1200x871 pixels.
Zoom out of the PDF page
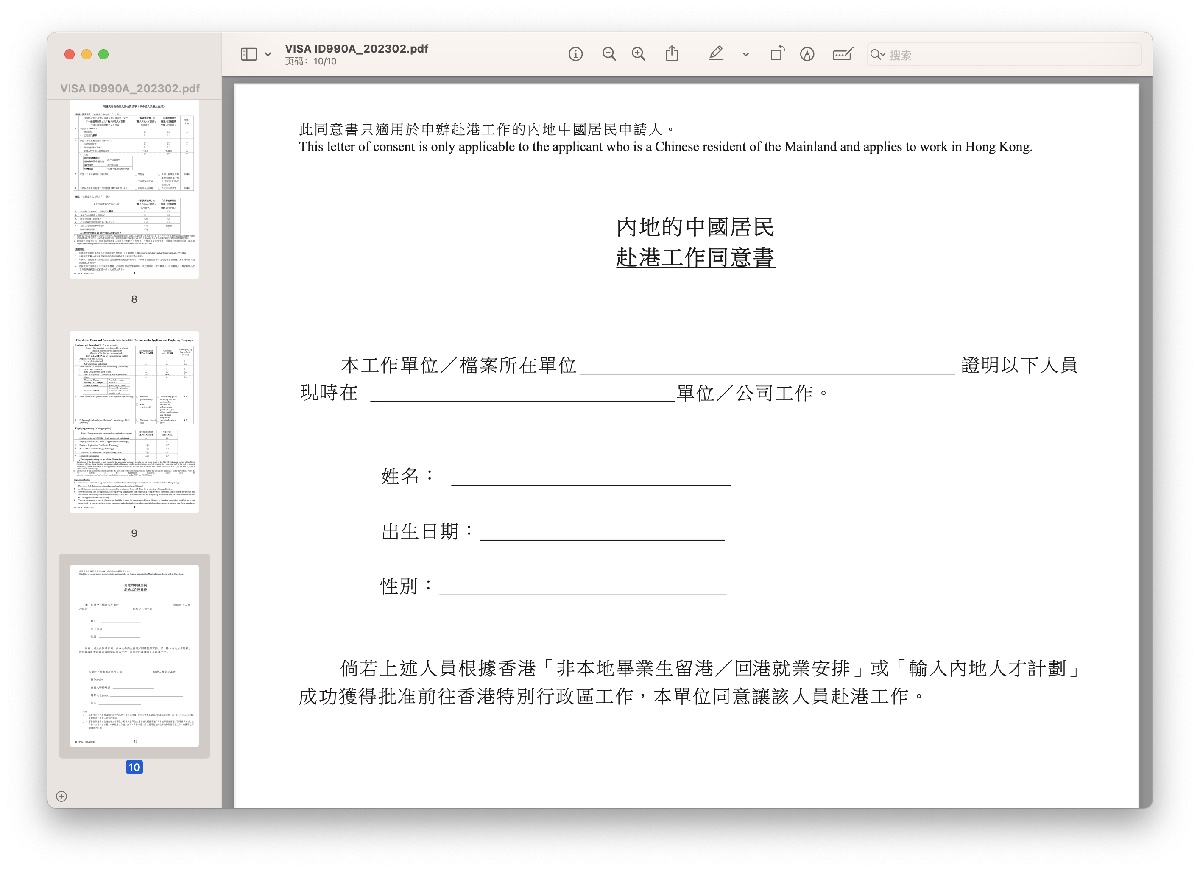tap(608, 54)
